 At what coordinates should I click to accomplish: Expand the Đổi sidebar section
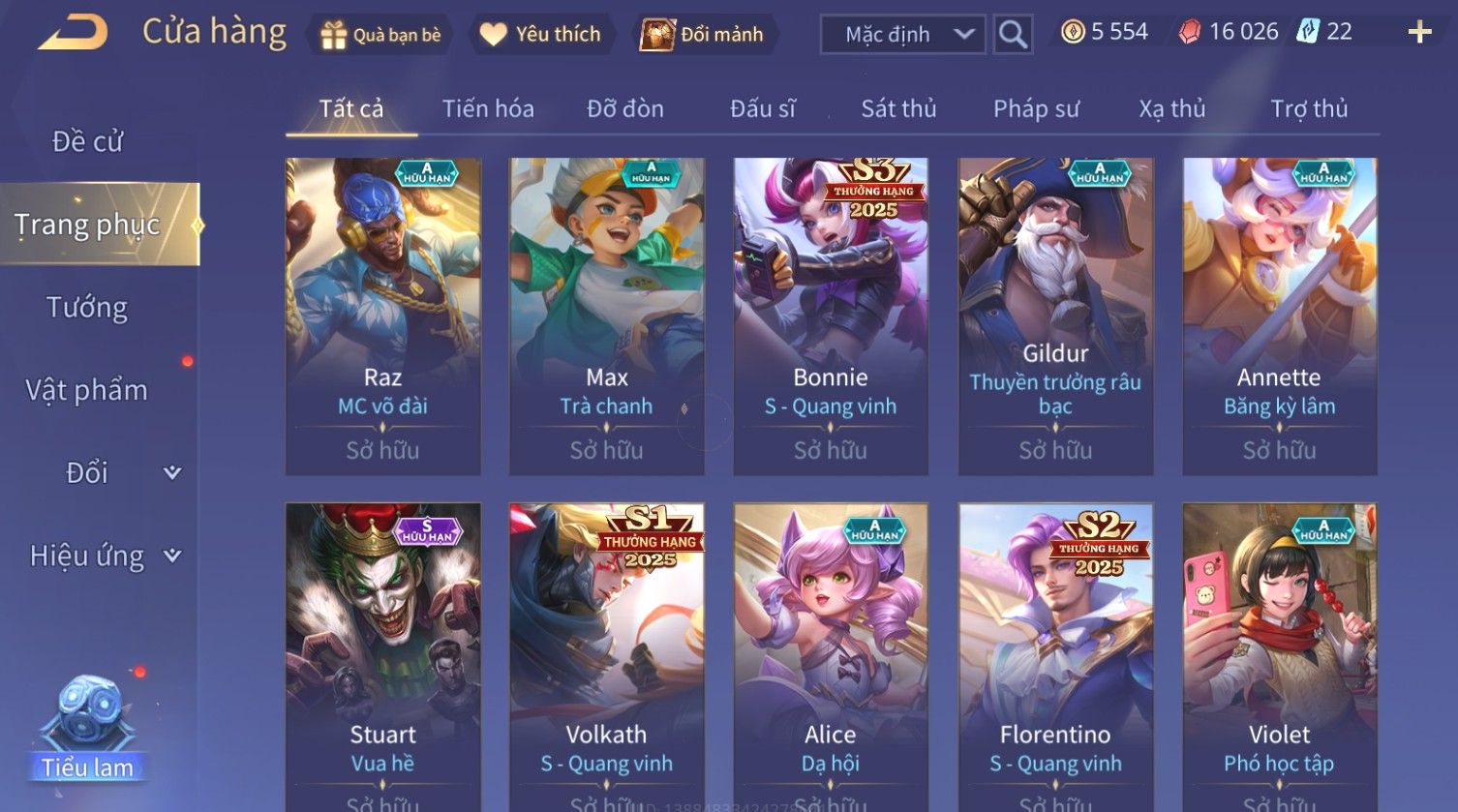tap(172, 472)
